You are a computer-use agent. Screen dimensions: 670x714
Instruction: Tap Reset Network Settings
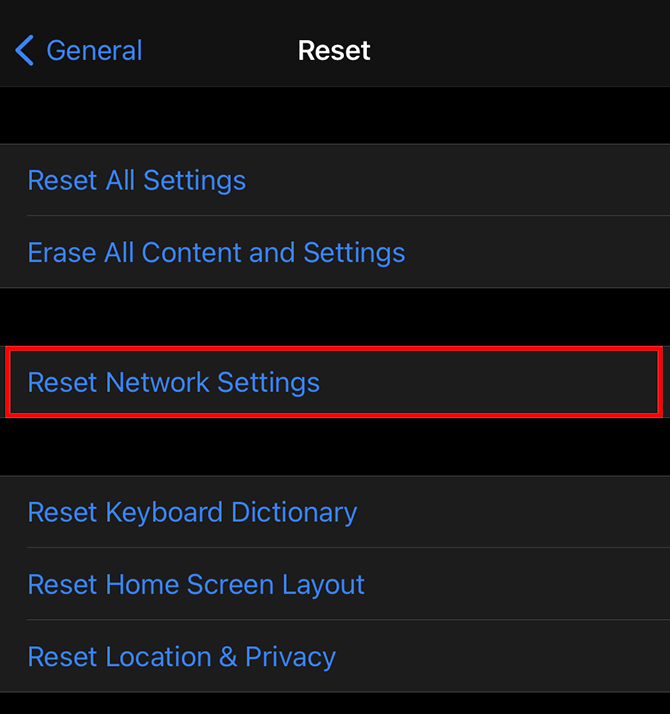point(174,382)
